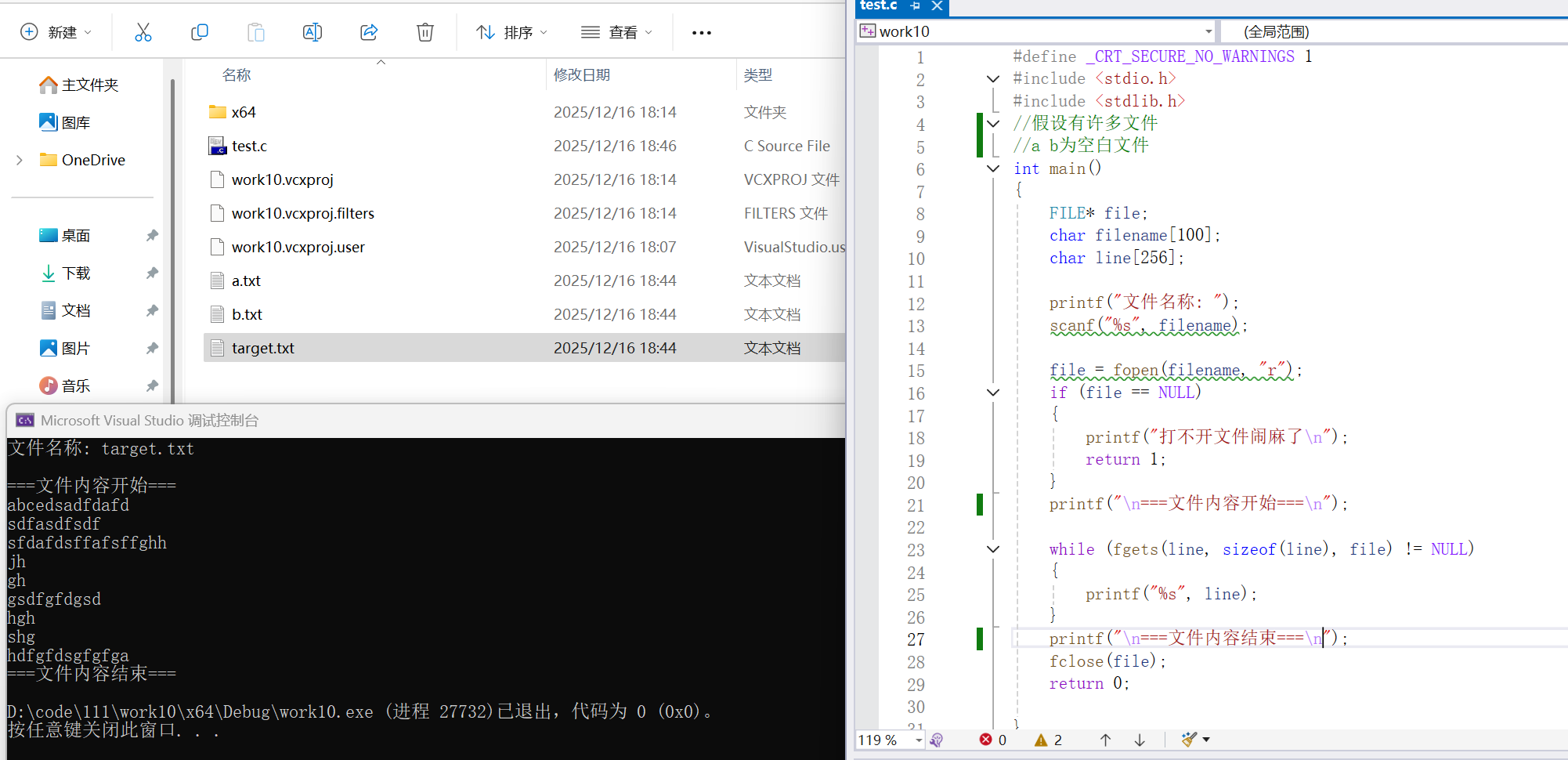Unpin 图片 using its pin icon
This screenshot has height=760, width=1568.
tap(152, 348)
